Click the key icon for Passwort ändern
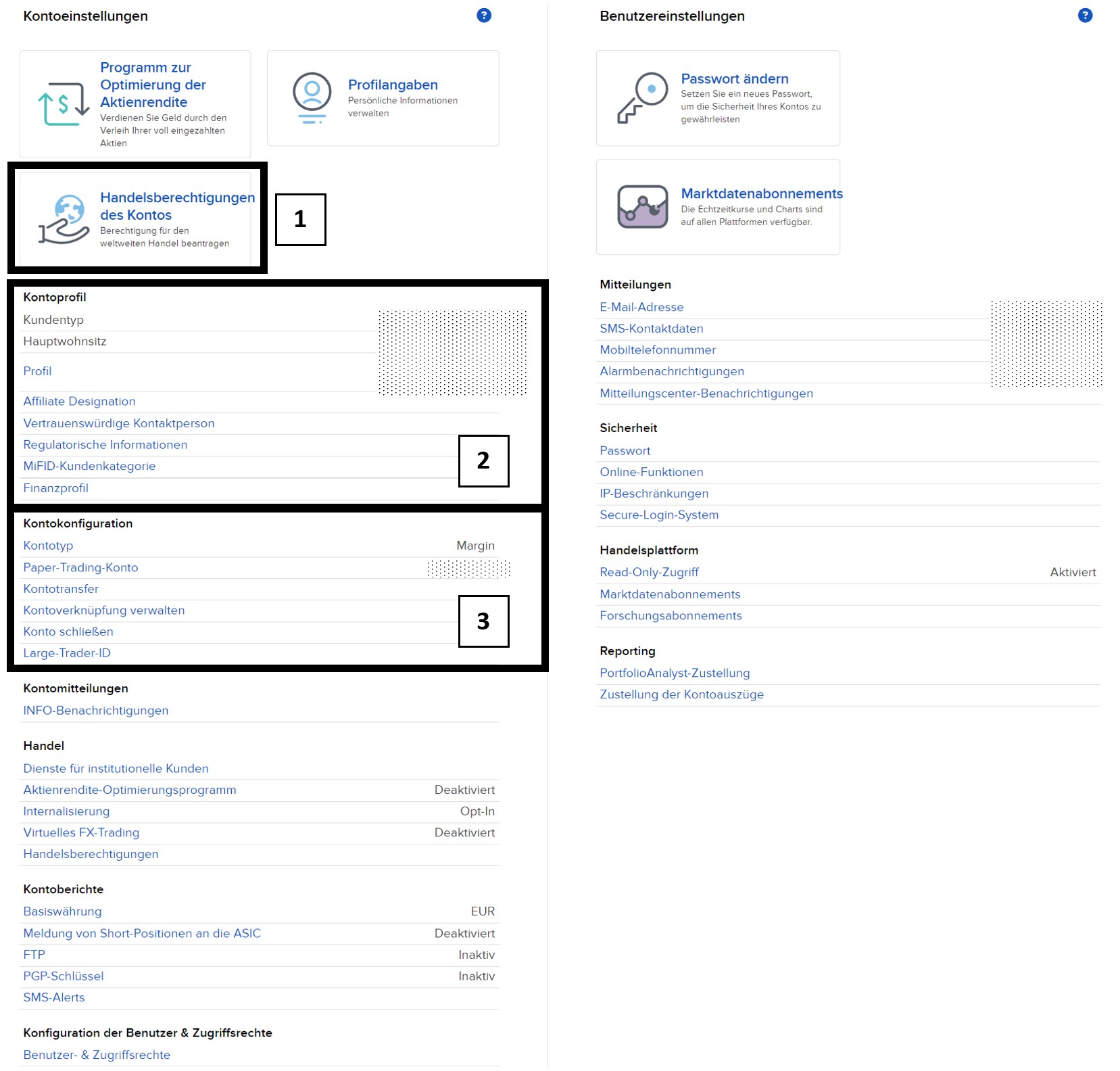The image size is (1120, 1071). click(642, 98)
